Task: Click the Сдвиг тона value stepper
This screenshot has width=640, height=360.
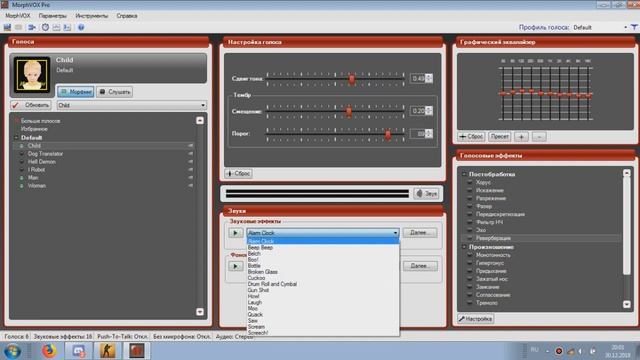Action: coord(429,78)
